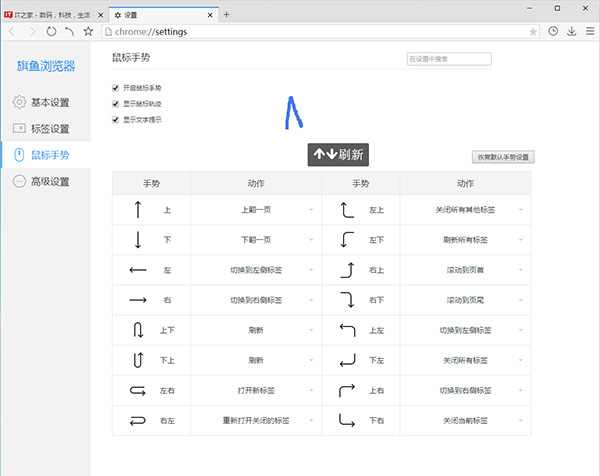
Task: Click the restore default gestures button
Action: (503, 157)
